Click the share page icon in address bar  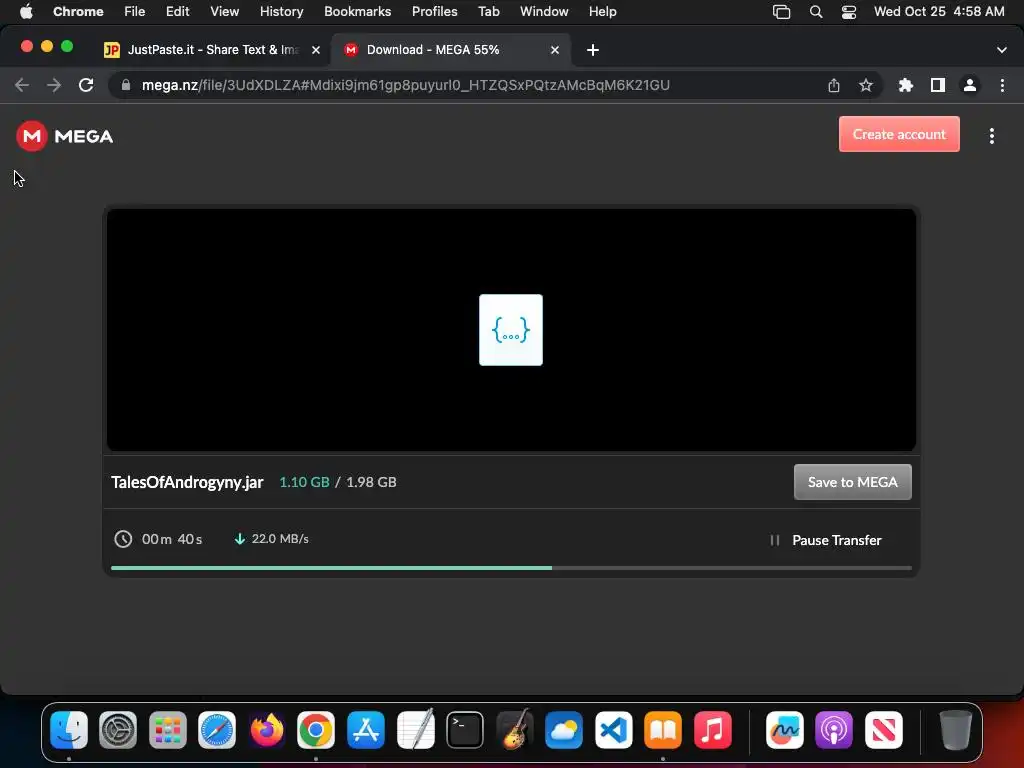tap(833, 85)
